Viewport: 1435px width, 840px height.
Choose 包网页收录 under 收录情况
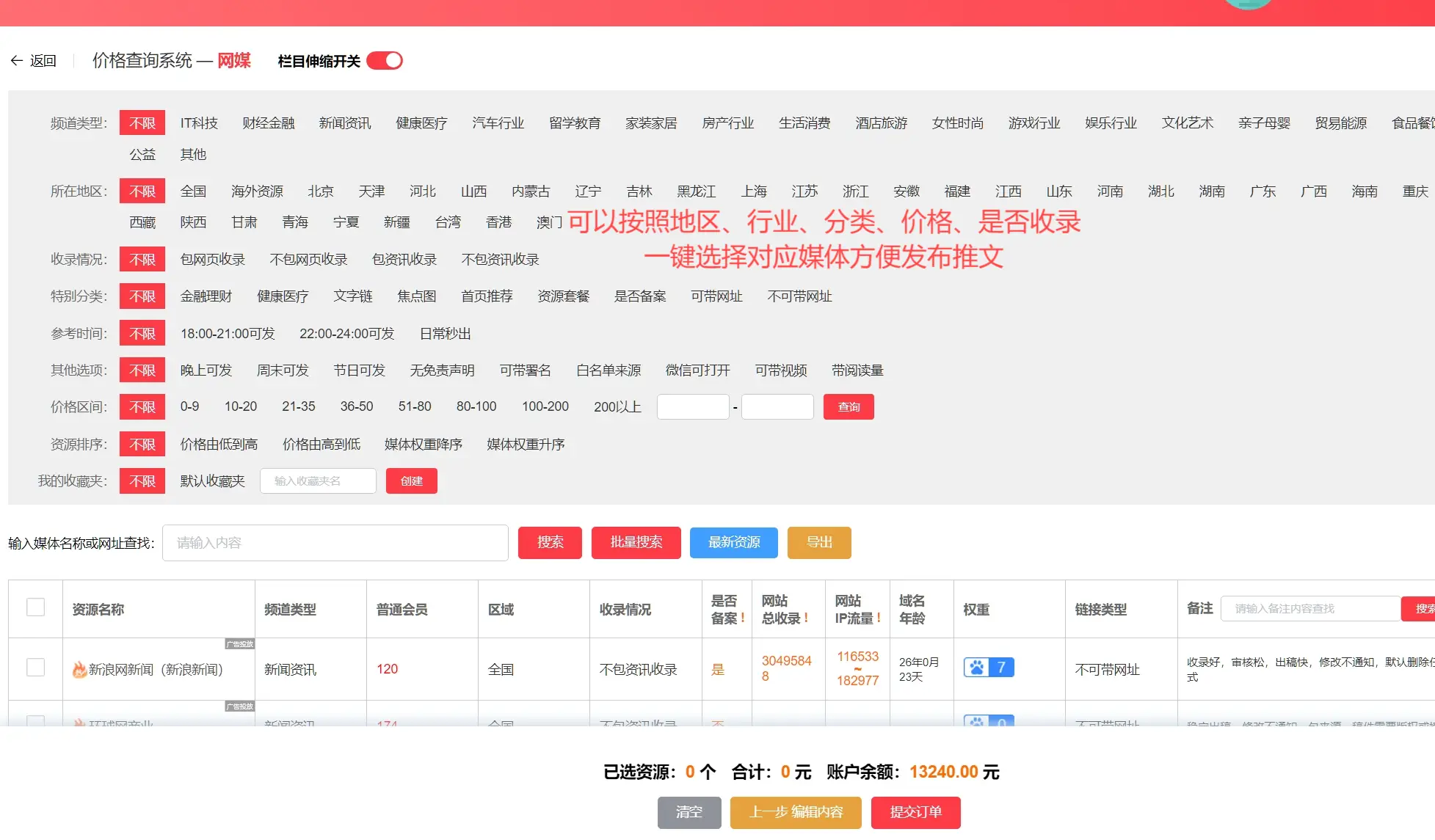click(212, 260)
